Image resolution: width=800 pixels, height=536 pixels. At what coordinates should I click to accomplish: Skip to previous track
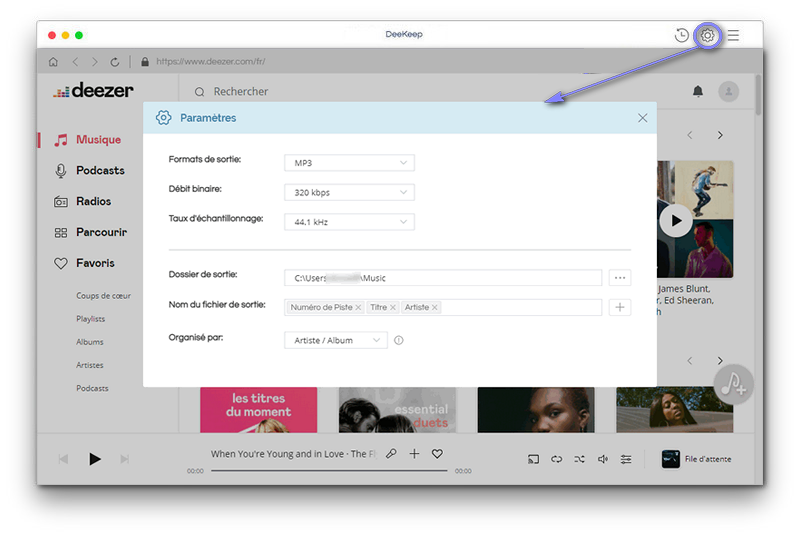coord(63,459)
